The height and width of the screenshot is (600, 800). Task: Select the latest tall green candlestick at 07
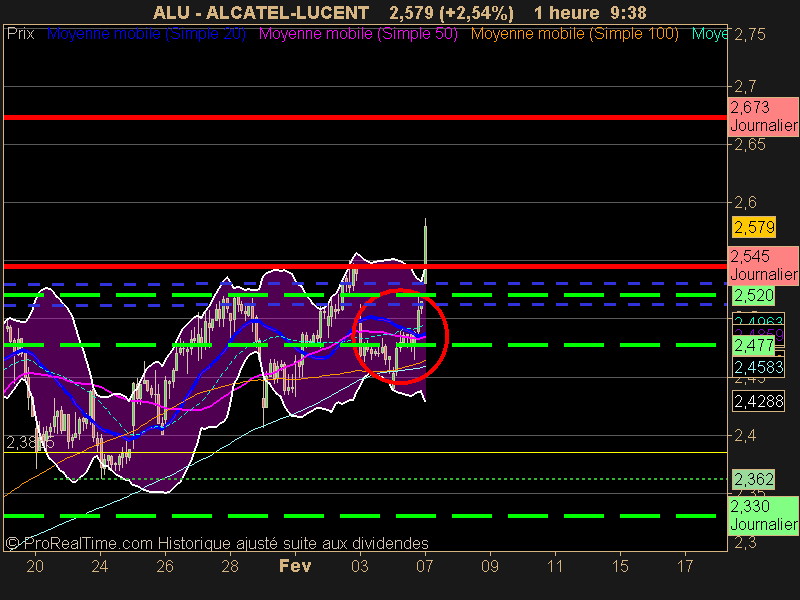[x=425, y=253]
